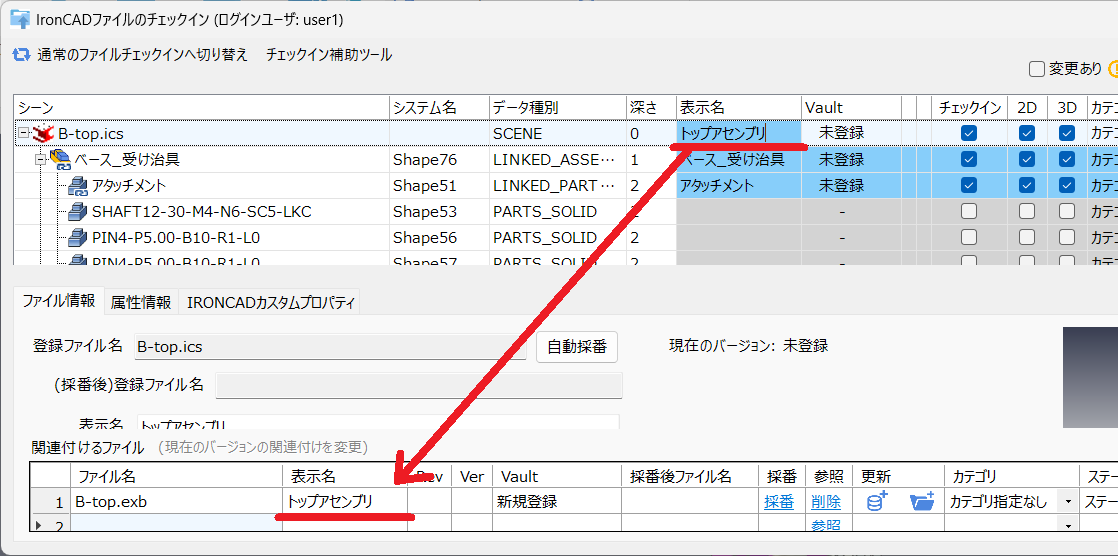Enable 2D checkbox for Shape56 PIN4 row
Viewport: 1118px width, 556px height.
[1027, 237]
